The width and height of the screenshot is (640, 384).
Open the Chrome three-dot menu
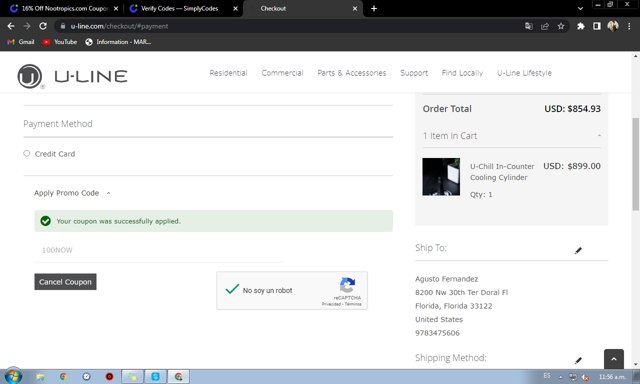tap(629, 26)
